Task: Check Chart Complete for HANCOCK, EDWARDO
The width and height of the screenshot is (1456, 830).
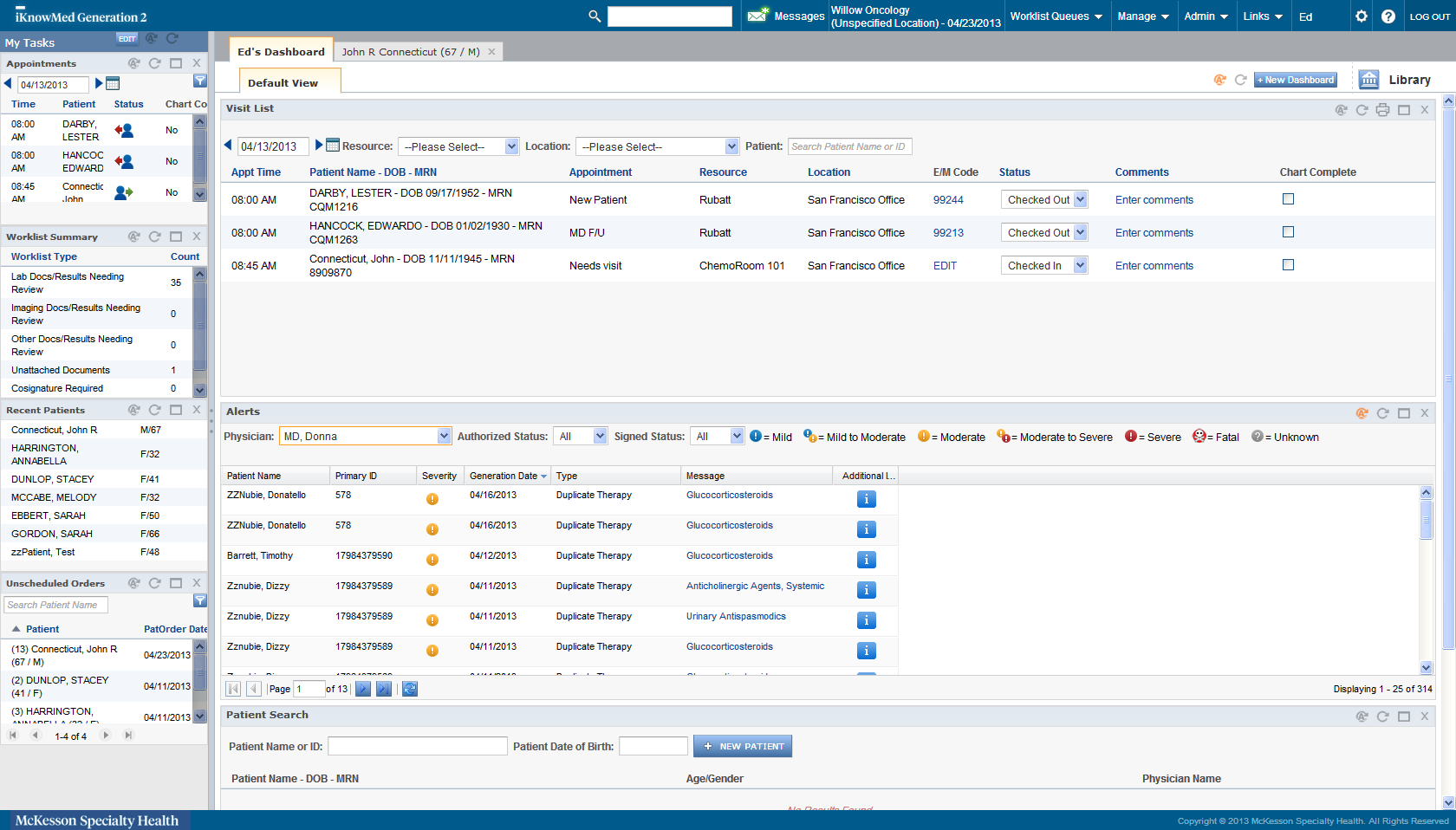Action: tap(1288, 231)
